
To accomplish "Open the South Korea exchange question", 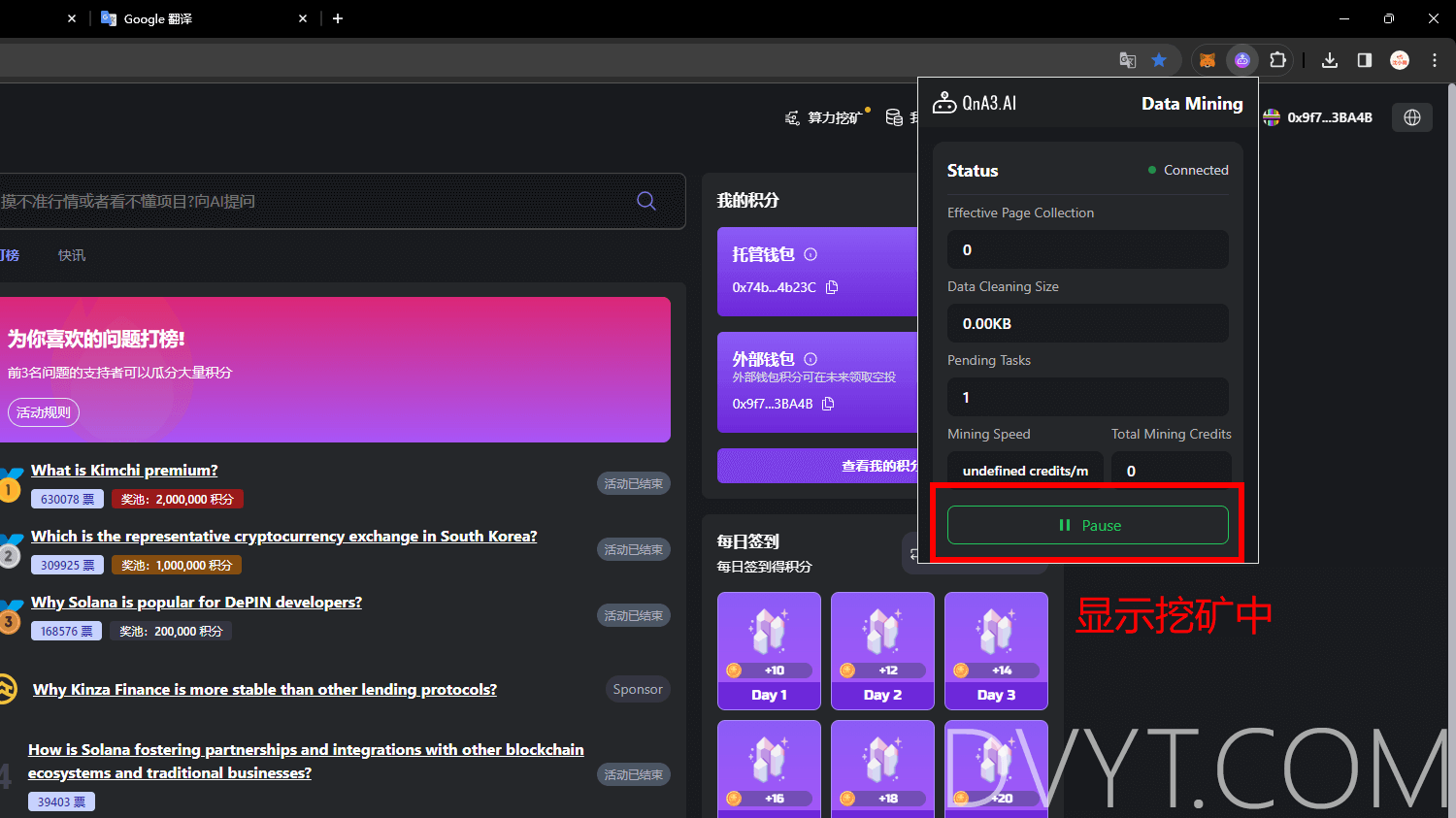I will tap(283, 536).
